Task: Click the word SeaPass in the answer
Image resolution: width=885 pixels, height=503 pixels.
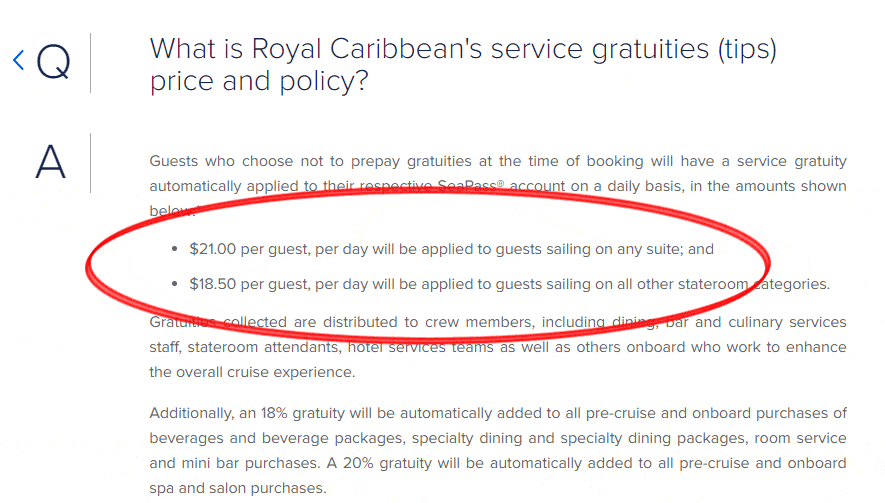Action: click(467, 186)
